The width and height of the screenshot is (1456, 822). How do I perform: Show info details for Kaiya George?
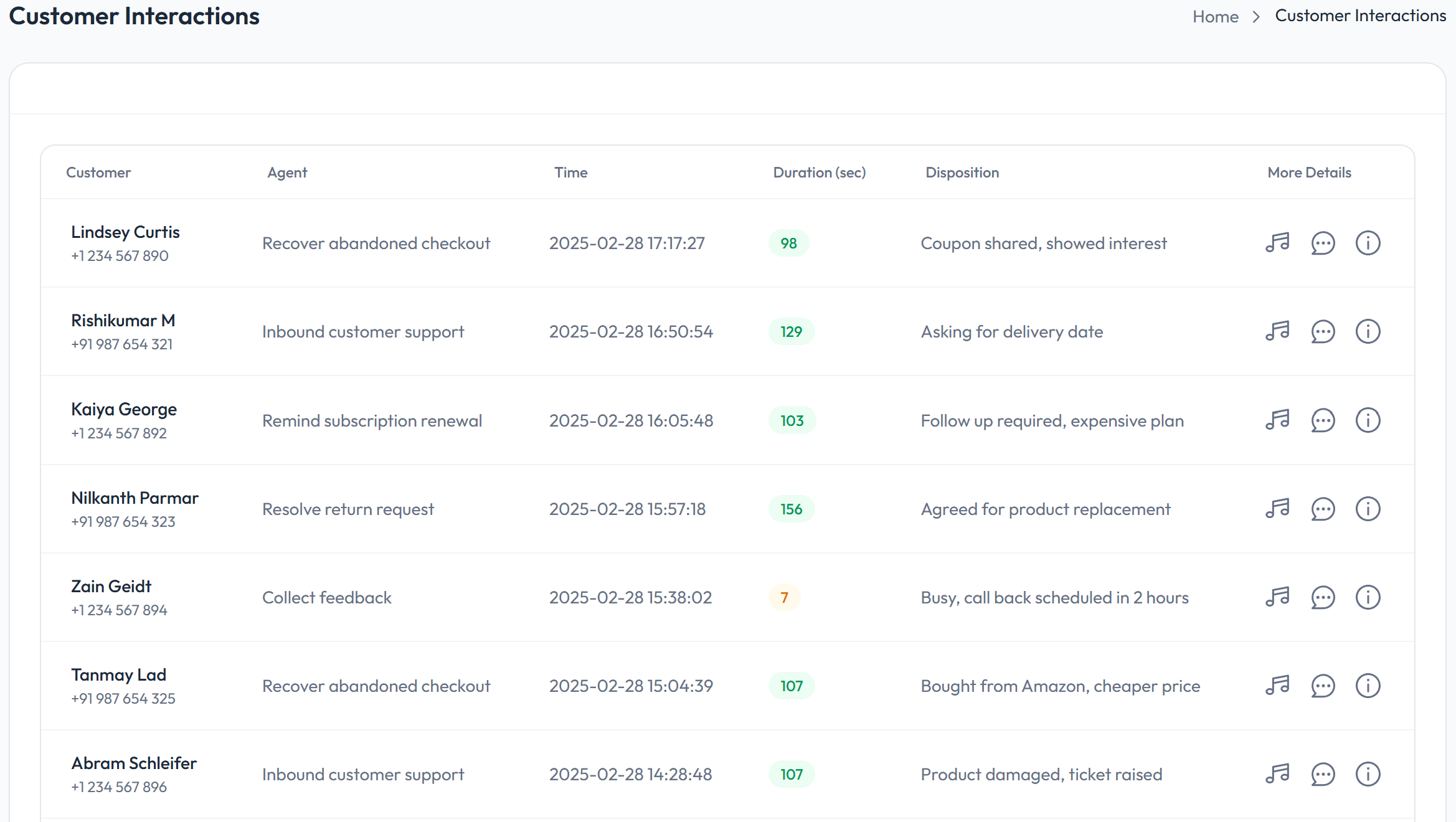(1368, 420)
